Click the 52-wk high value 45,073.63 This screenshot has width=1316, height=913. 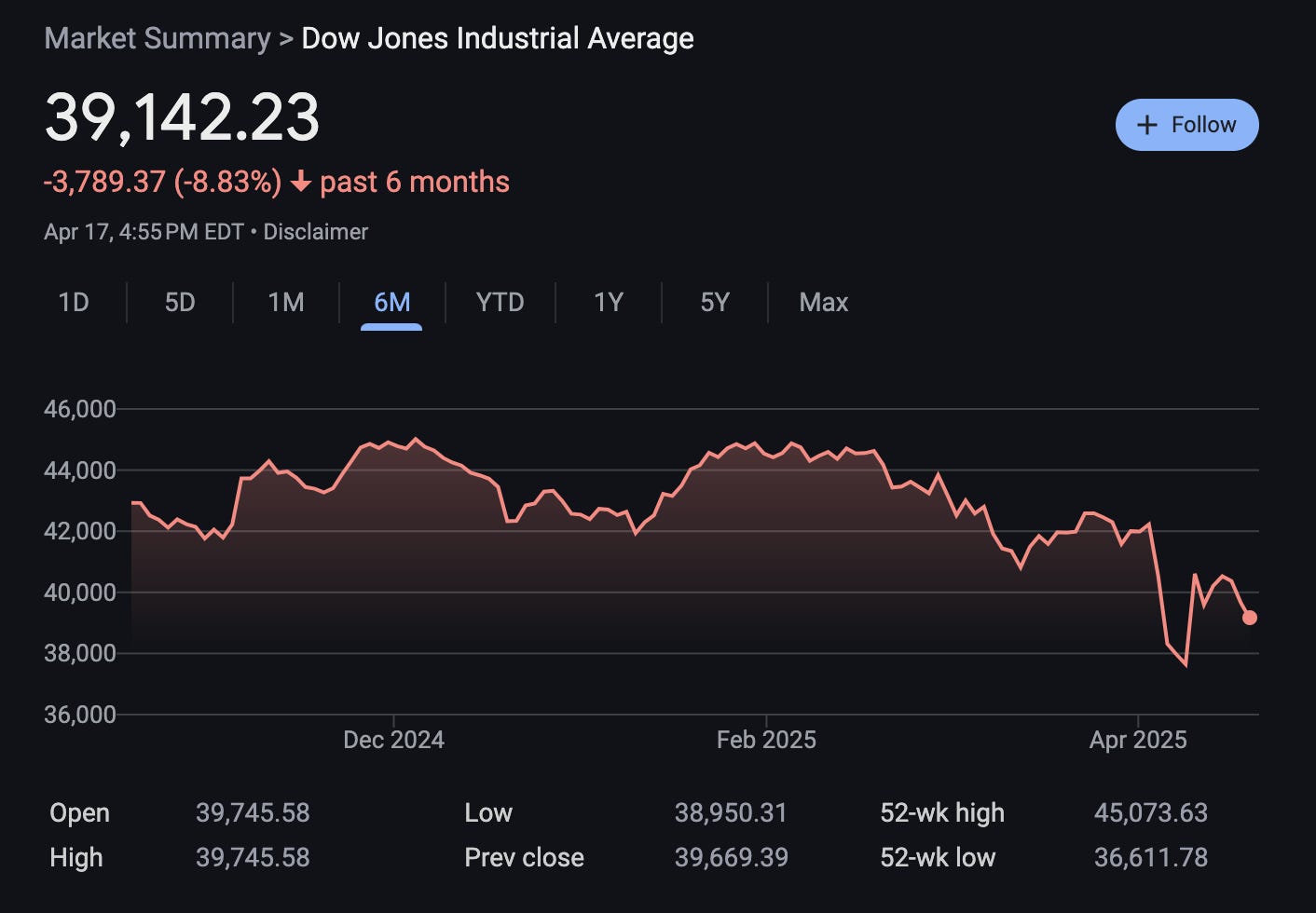coord(1151,813)
